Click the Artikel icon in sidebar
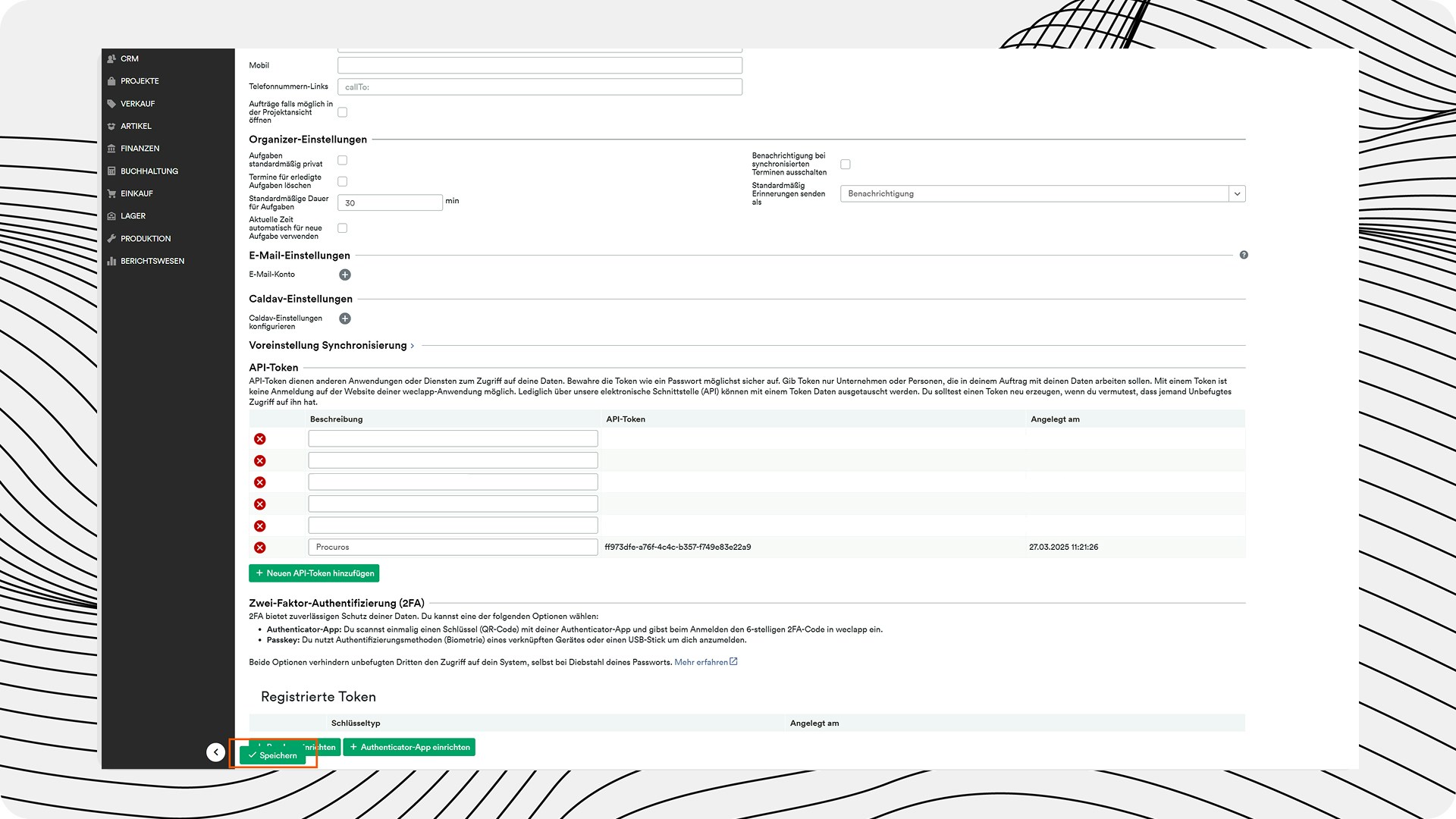 [x=111, y=126]
